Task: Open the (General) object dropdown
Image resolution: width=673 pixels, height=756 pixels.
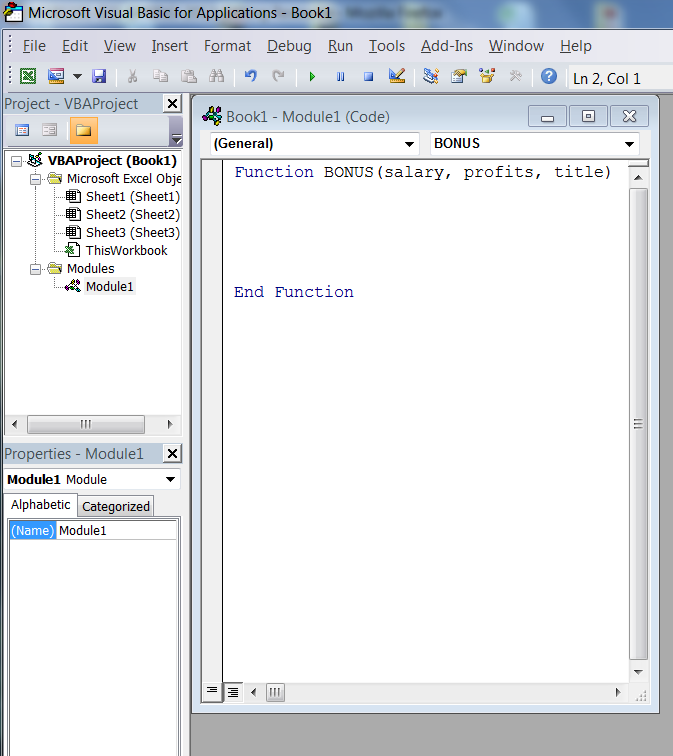Action: [x=409, y=144]
